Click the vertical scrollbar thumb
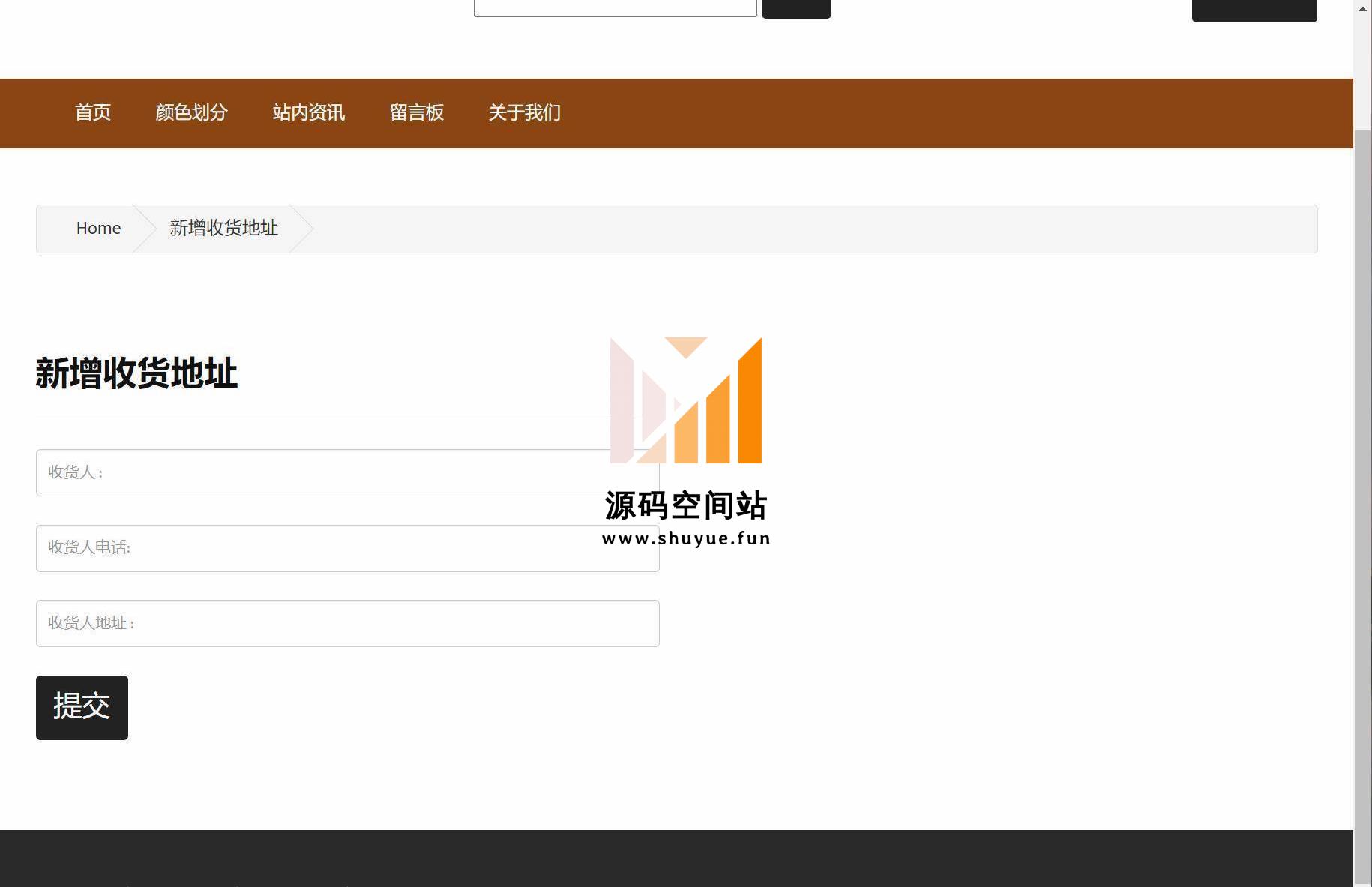 pos(1362,506)
